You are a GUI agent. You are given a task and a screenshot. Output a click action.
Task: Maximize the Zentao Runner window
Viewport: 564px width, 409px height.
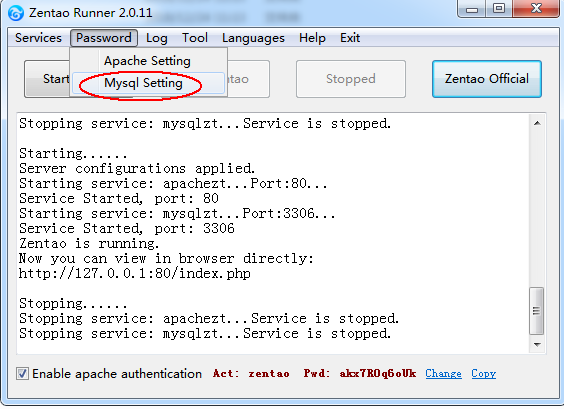[499, 9]
